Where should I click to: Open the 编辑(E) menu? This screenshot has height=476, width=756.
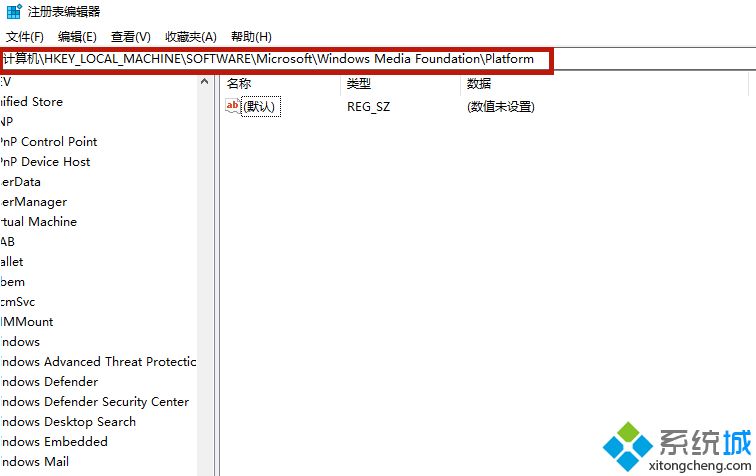pyautogui.click(x=77, y=37)
